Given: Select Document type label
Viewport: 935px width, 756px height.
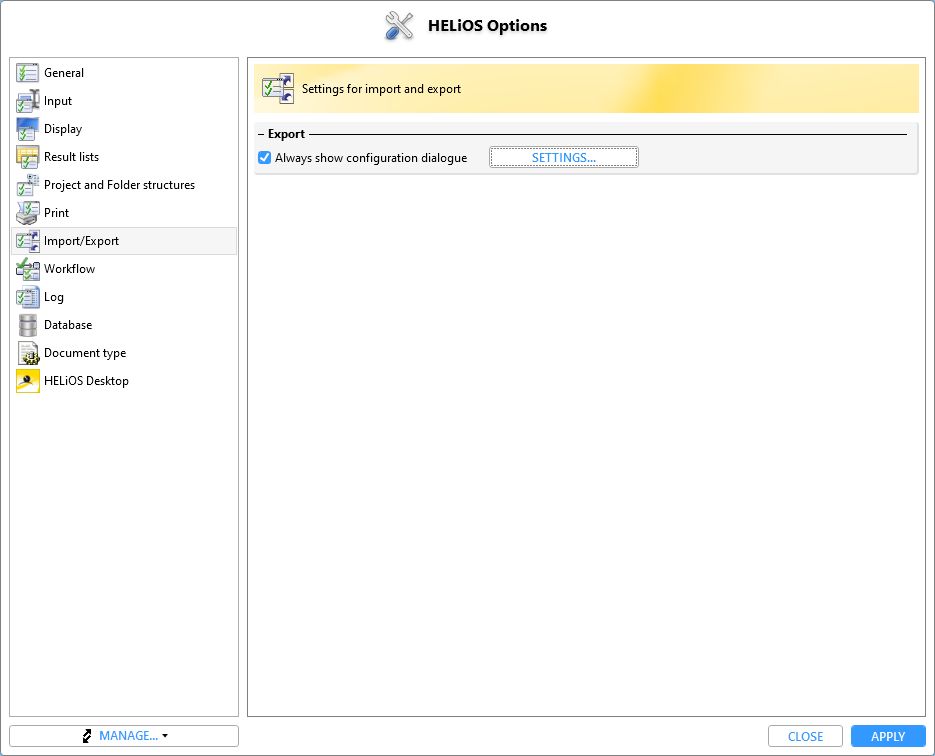Looking at the screenshot, I should (85, 353).
